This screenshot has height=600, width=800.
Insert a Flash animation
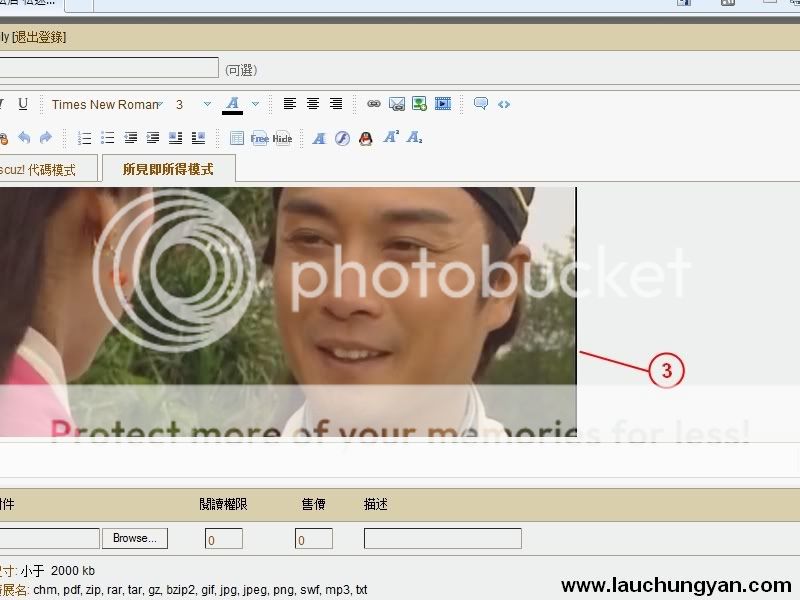coord(342,138)
